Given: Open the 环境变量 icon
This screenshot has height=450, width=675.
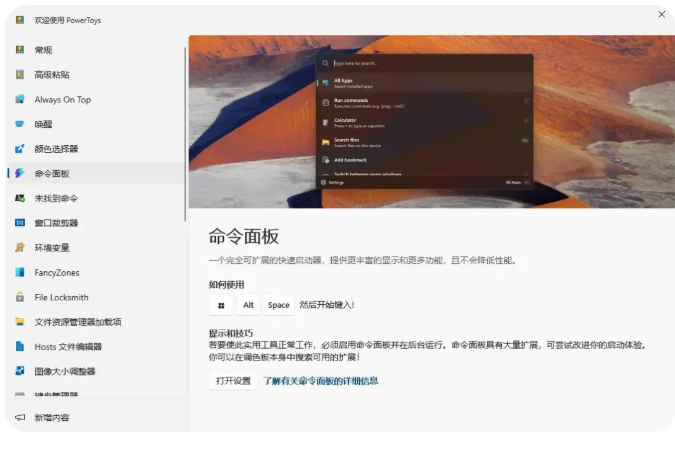Looking at the screenshot, I should pos(20,248).
